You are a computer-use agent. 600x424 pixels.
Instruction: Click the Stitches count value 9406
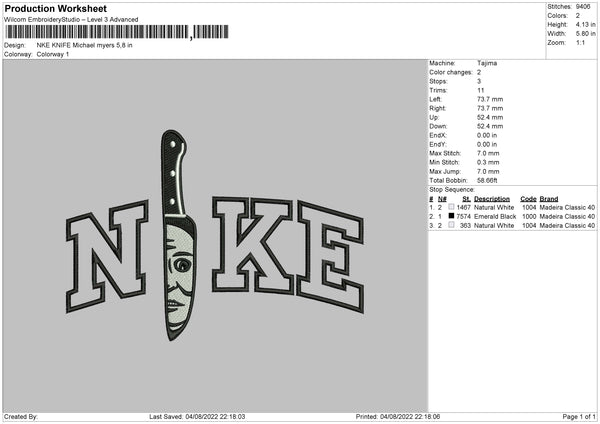583,7
